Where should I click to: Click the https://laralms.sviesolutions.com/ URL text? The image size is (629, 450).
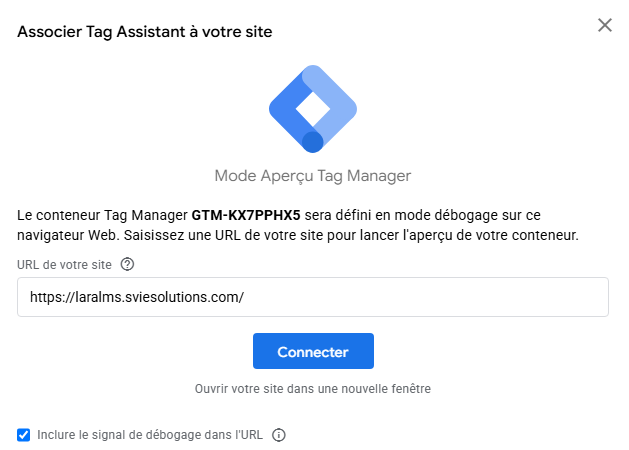point(137,297)
